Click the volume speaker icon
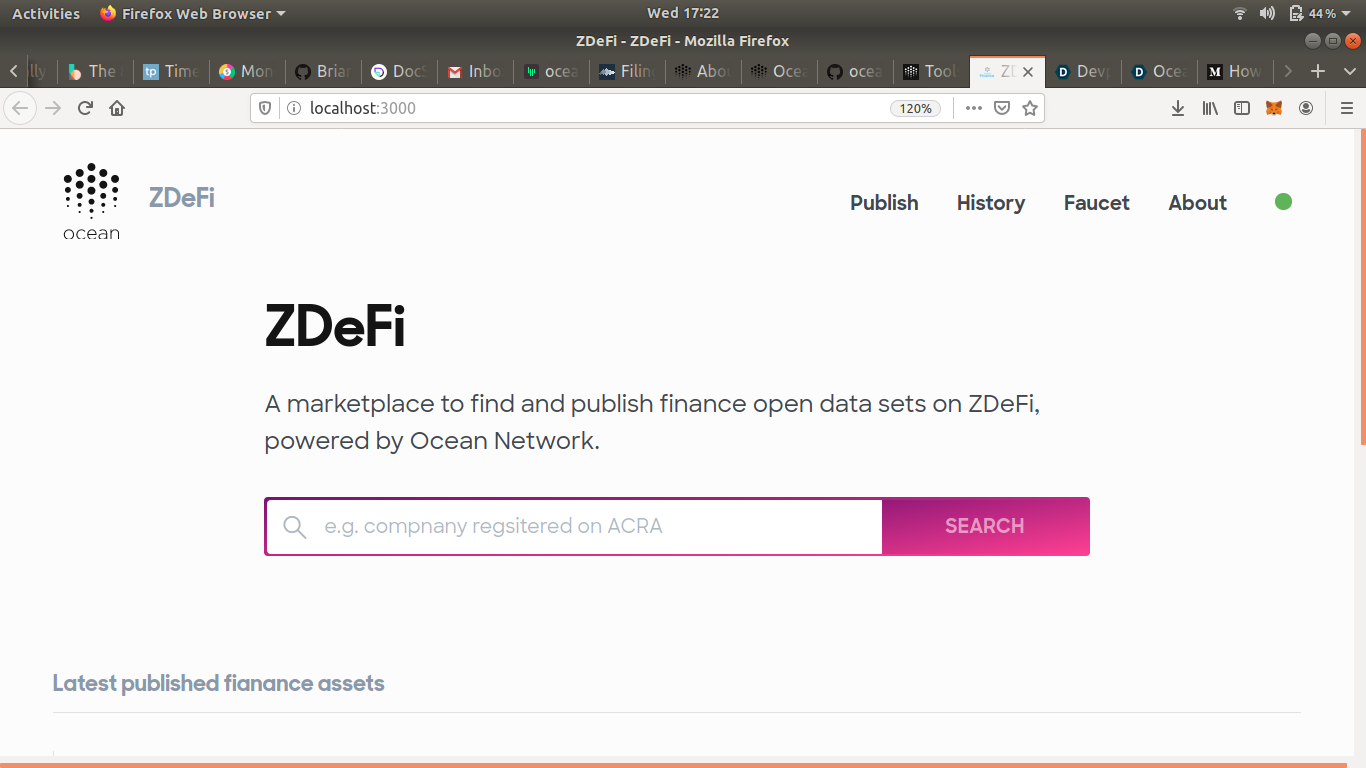 pos(1267,13)
